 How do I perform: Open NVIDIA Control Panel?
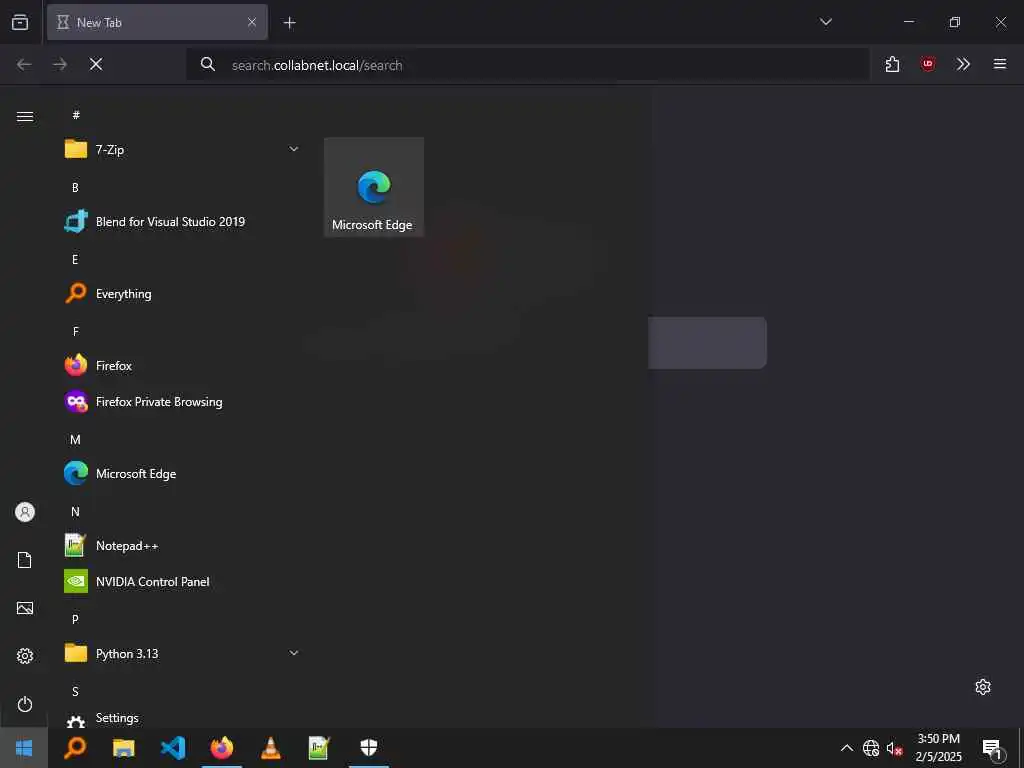[182, 581]
